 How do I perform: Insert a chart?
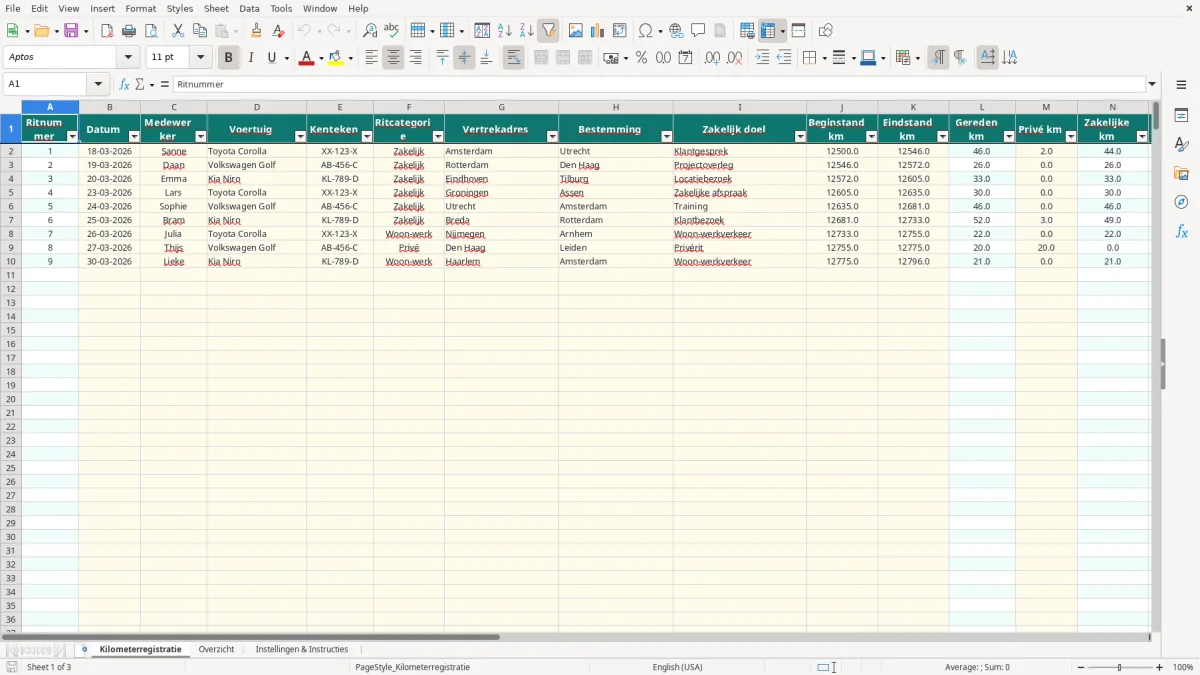[598, 31]
